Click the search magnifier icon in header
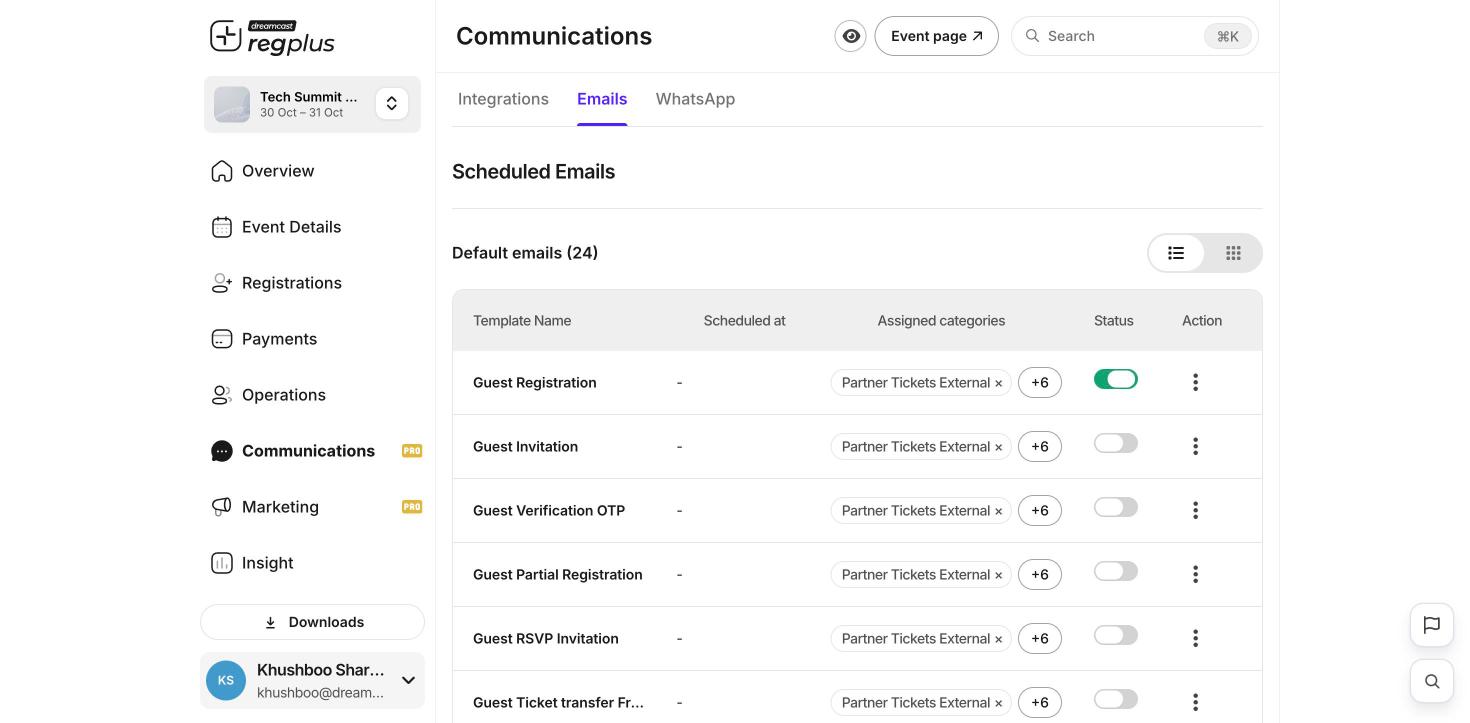1470x723 pixels. pyautogui.click(x=1032, y=36)
